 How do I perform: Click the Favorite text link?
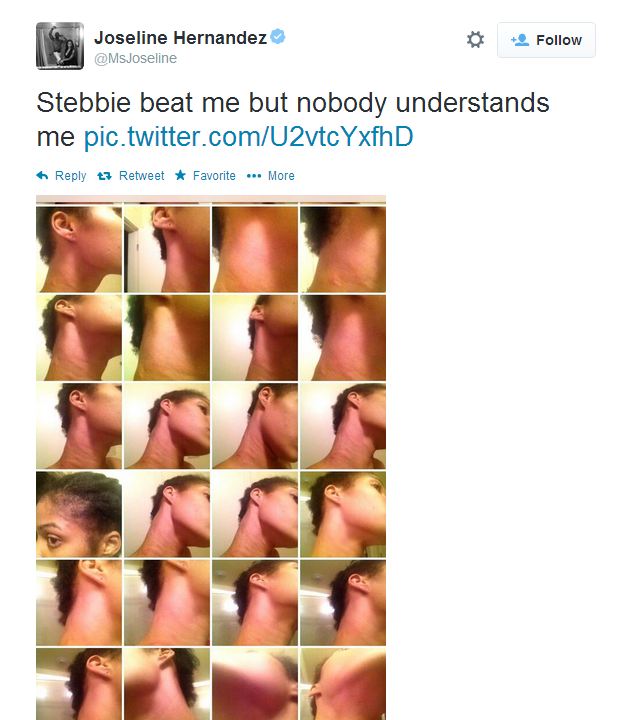click(214, 176)
